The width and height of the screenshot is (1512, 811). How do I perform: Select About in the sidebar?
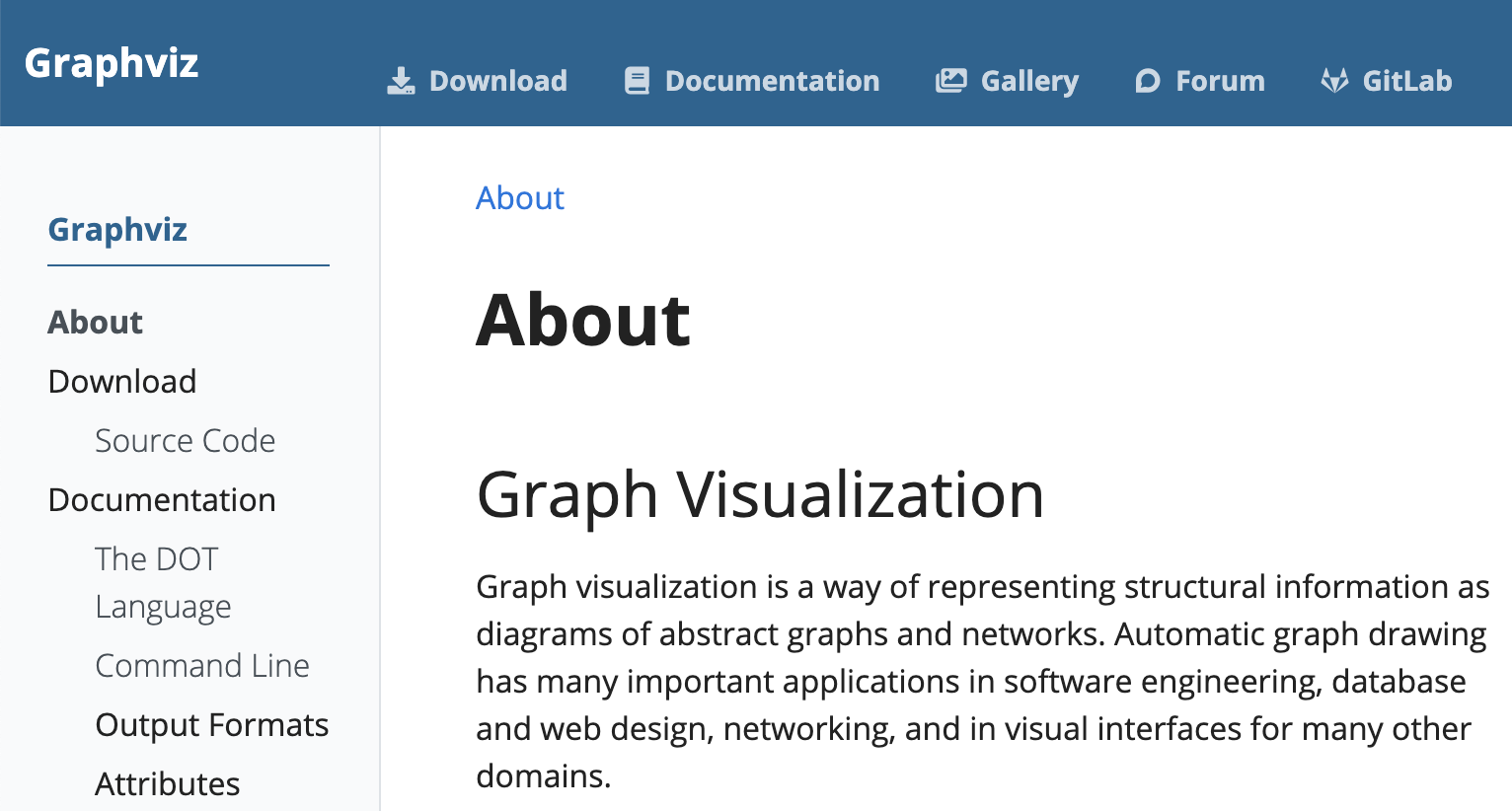(x=95, y=322)
